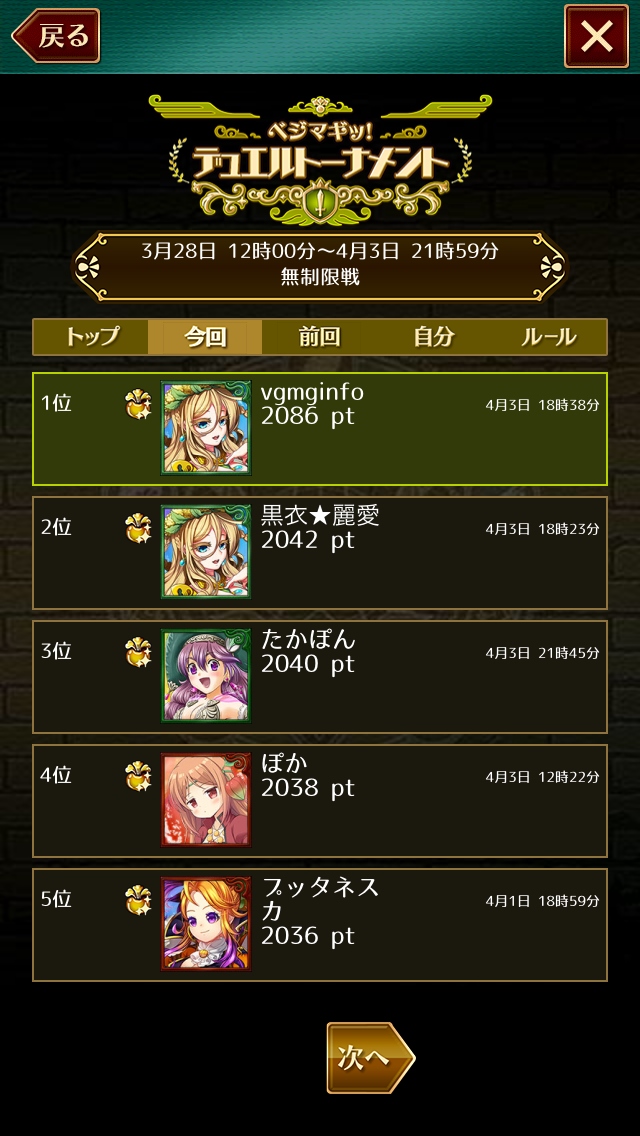Click the gold reward bag for 3位
Screen dimensions: 640x1136
(138, 653)
